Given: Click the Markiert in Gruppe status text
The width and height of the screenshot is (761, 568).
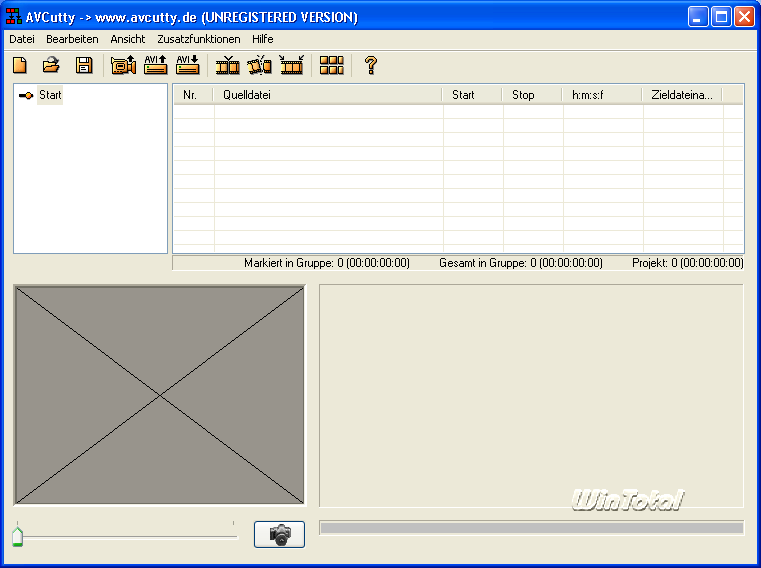Looking at the screenshot, I should [x=327, y=263].
